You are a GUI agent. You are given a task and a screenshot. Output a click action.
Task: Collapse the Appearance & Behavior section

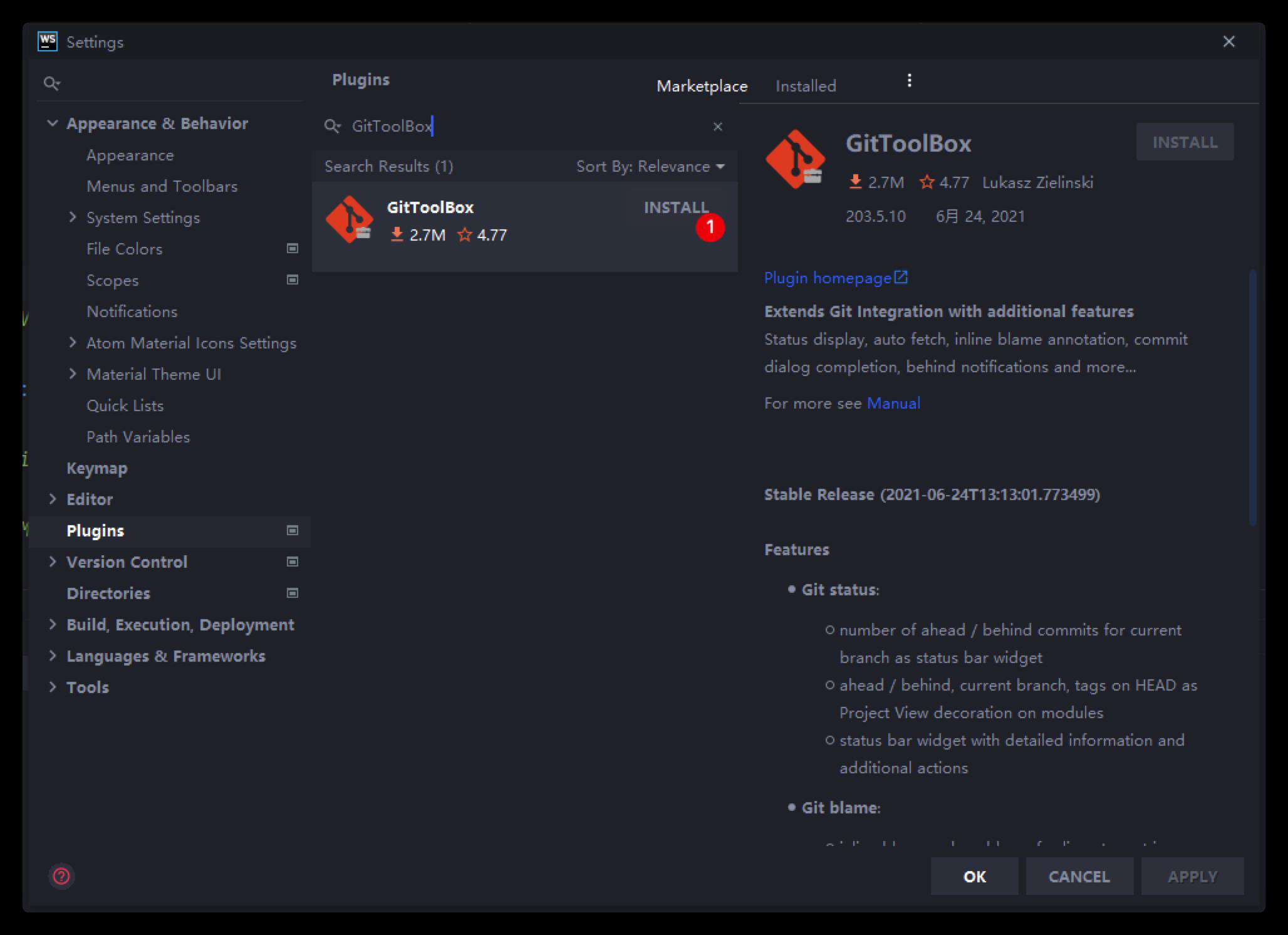(53, 123)
